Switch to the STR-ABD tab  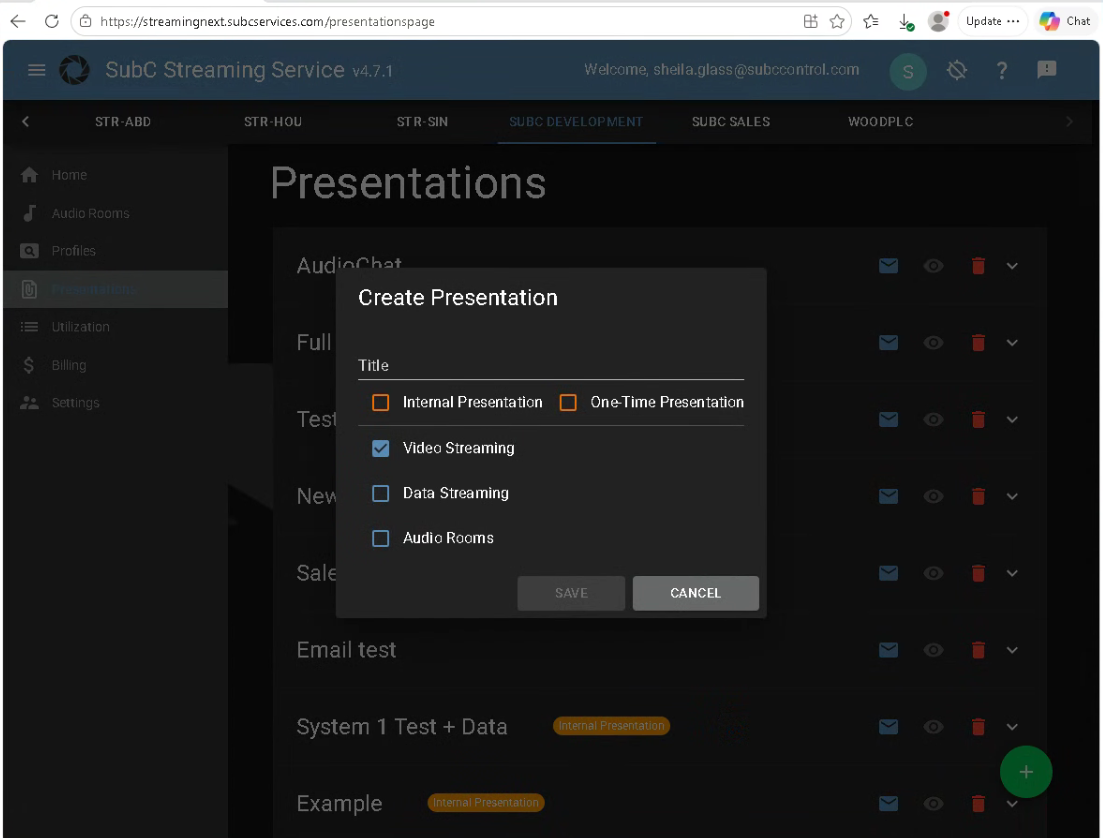tap(123, 122)
